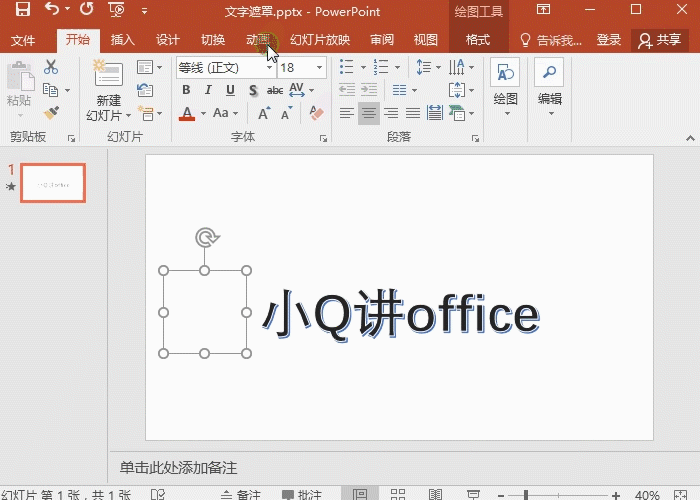Open the File (文件) tab
The width and height of the screenshot is (700, 500).
(x=23, y=40)
